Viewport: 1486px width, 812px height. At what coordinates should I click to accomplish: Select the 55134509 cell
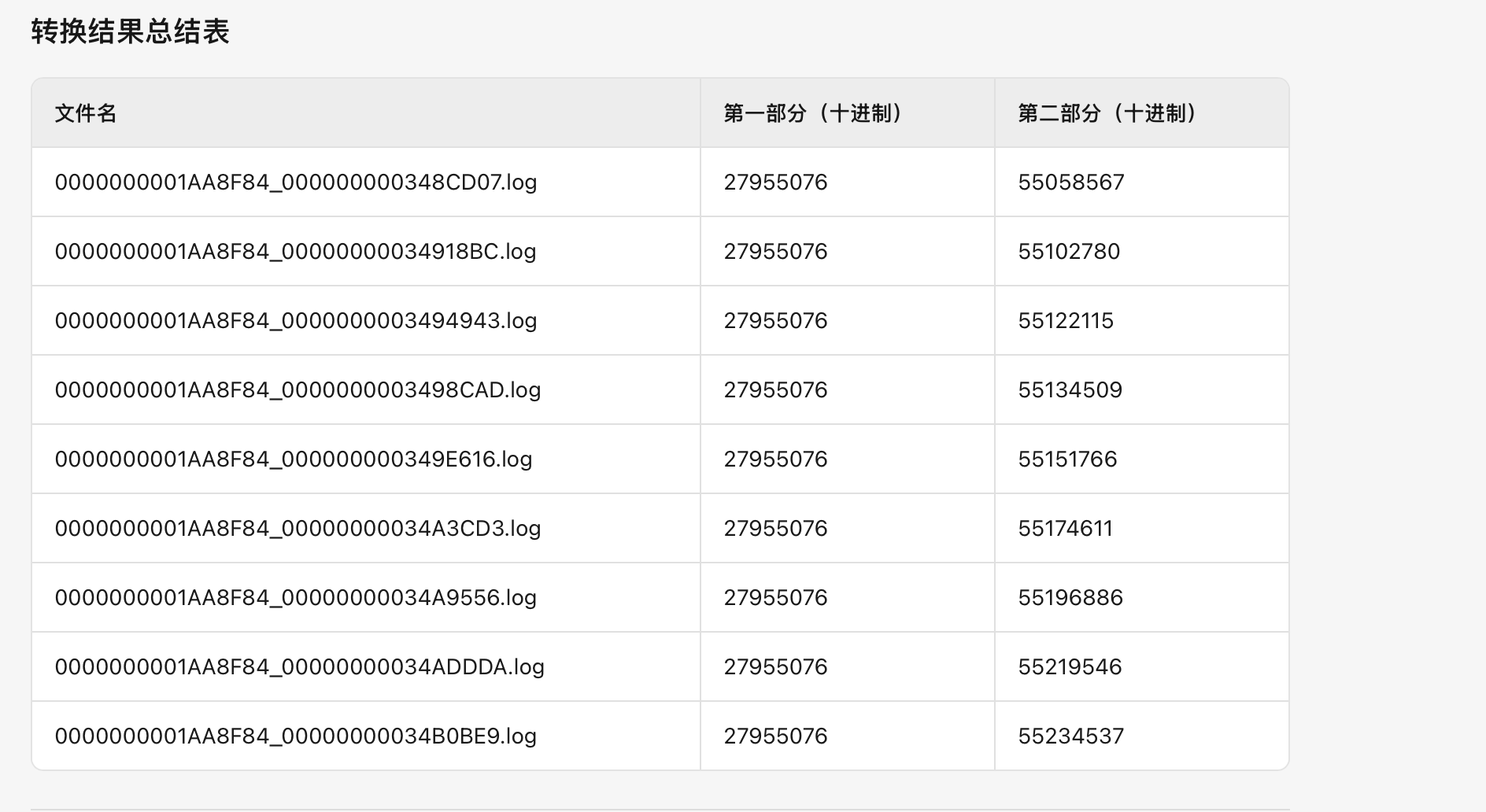tap(1070, 390)
